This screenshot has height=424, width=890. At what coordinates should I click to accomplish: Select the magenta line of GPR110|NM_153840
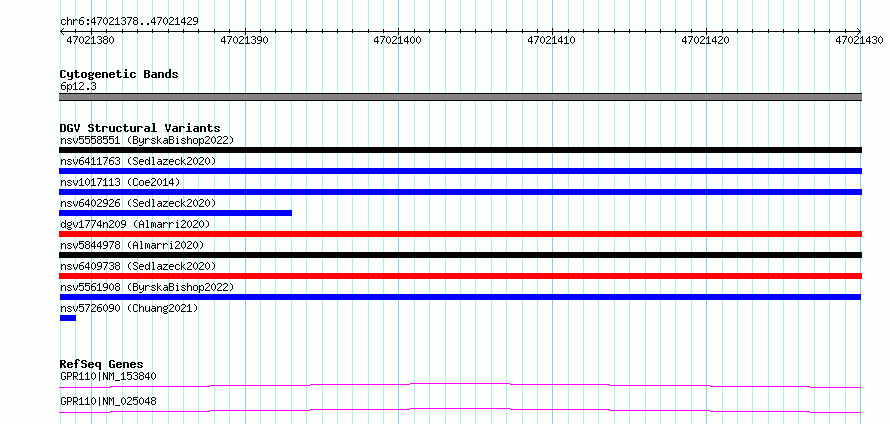pyautogui.click(x=460, y=385)
